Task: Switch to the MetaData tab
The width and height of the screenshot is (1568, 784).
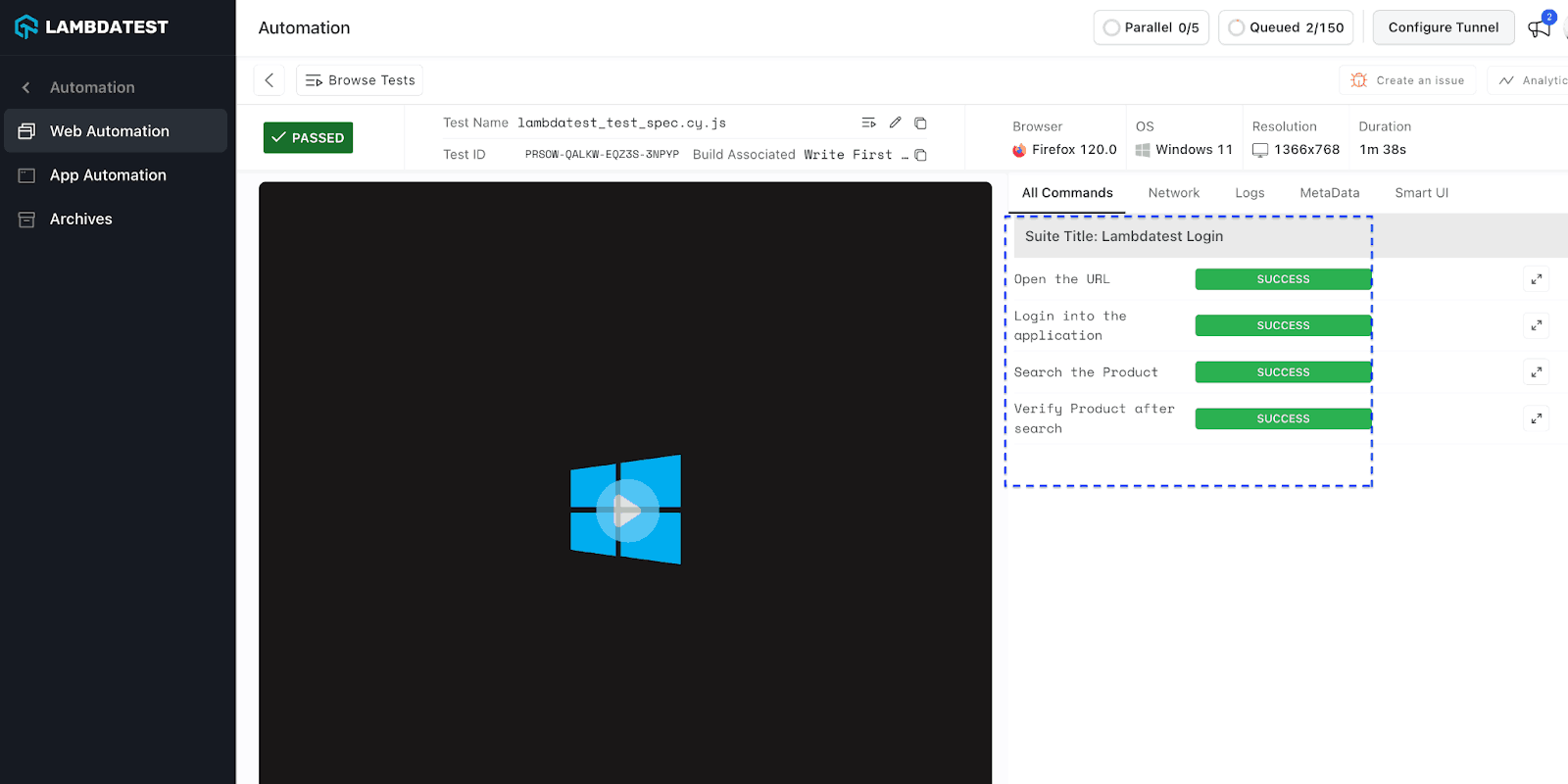Action: [x=1330, y=193]
